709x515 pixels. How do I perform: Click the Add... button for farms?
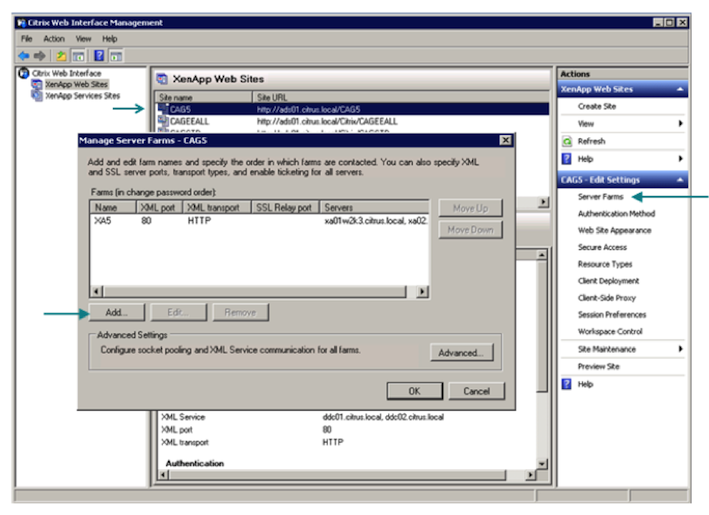(116, 312)
